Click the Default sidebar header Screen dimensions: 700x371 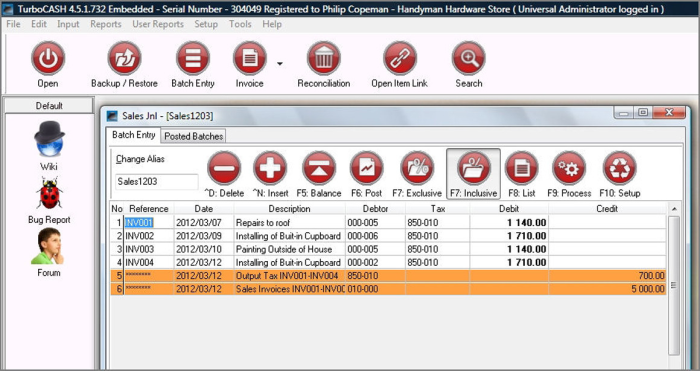point(49,106)
